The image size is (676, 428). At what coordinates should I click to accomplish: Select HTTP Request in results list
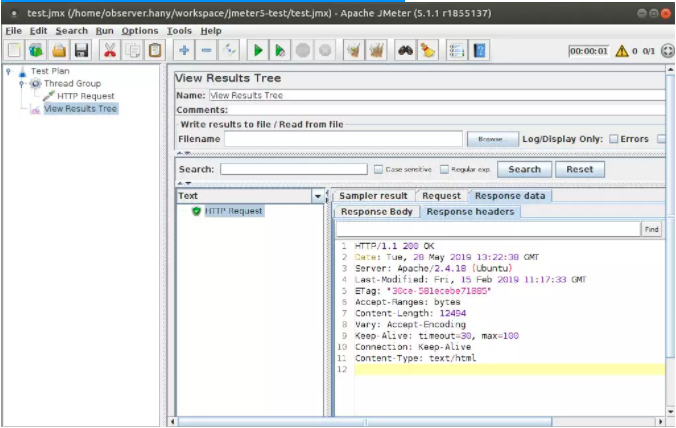pos(233,211)
